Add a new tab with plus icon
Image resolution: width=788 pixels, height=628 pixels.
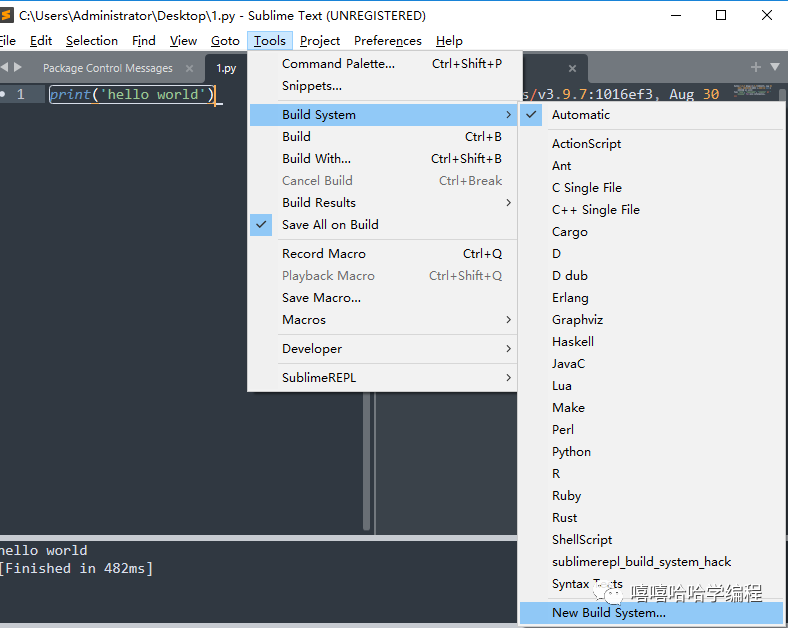[x=755, y=67]
